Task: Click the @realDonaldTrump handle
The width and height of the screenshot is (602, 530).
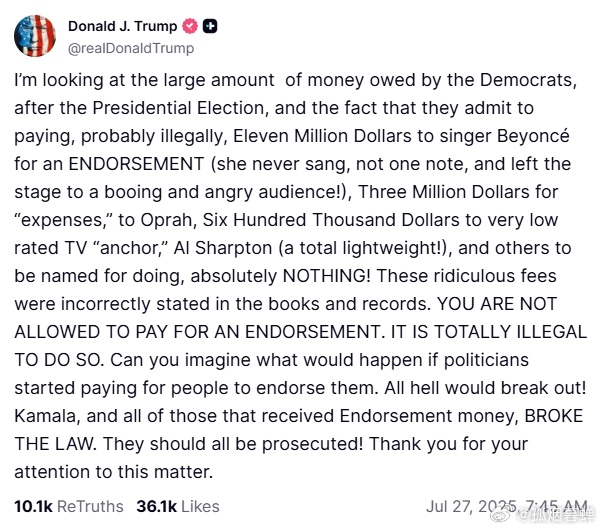Action: [x=131, y=48]
